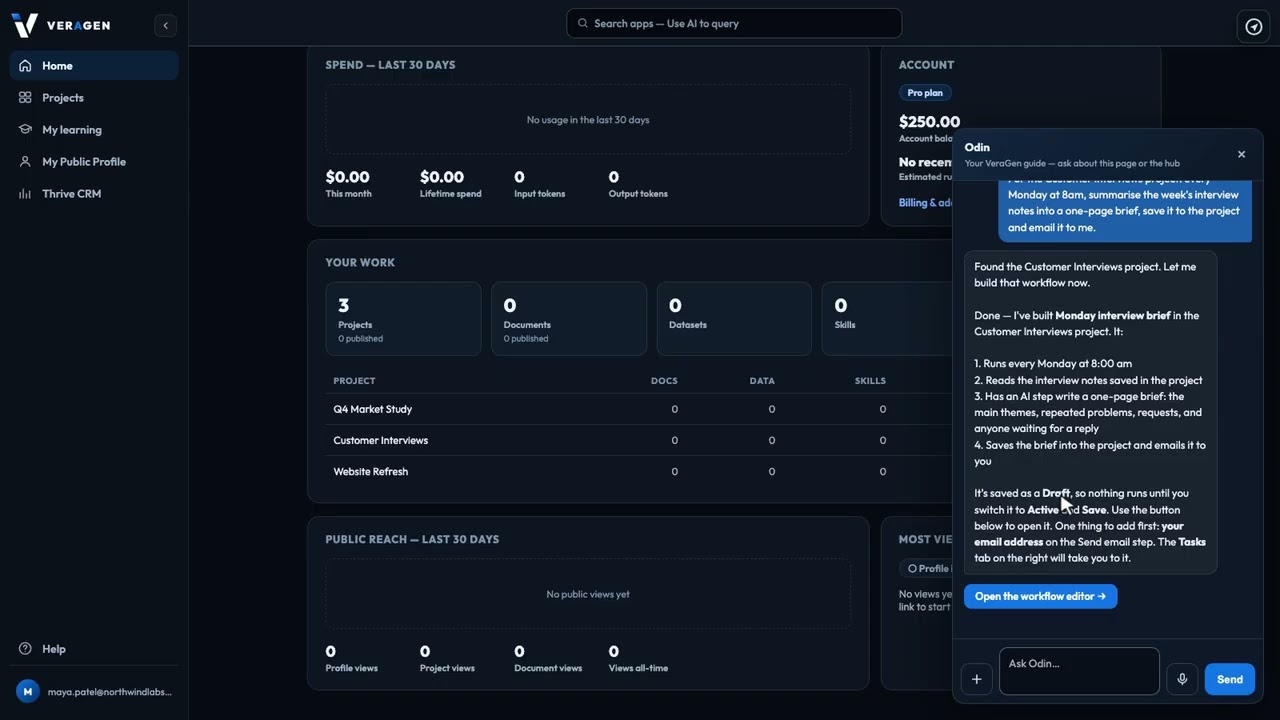The height and width of the screenshot is (720, 1280).
Task: Click the Projects count card
Action: [x=403, y=319]
